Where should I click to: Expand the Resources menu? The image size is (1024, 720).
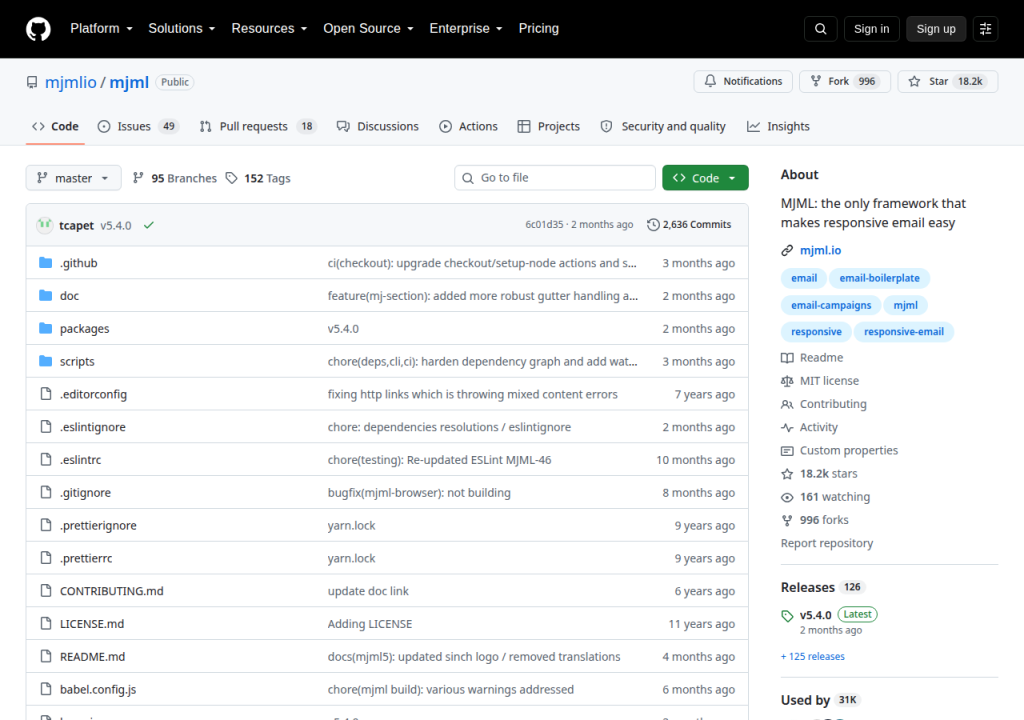pyautogui.click(x=269, y=29)
